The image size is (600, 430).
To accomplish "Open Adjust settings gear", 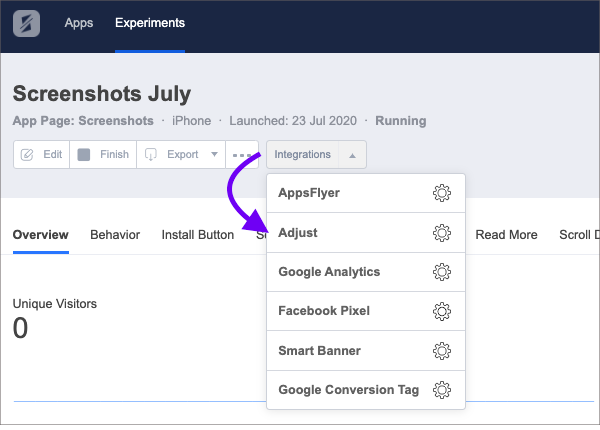I will click(x=442, y=233).
